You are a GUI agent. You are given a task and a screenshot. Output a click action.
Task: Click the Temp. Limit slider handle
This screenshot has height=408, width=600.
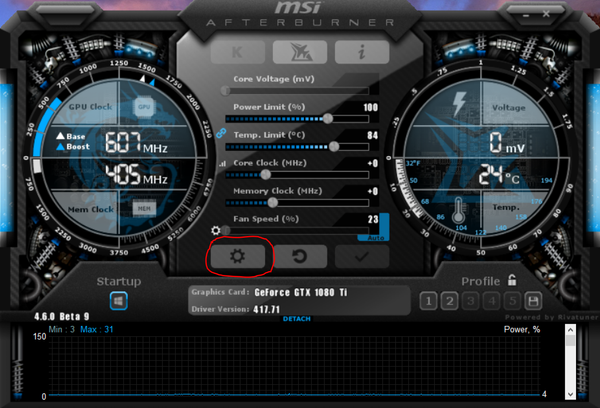pos(334,146)
